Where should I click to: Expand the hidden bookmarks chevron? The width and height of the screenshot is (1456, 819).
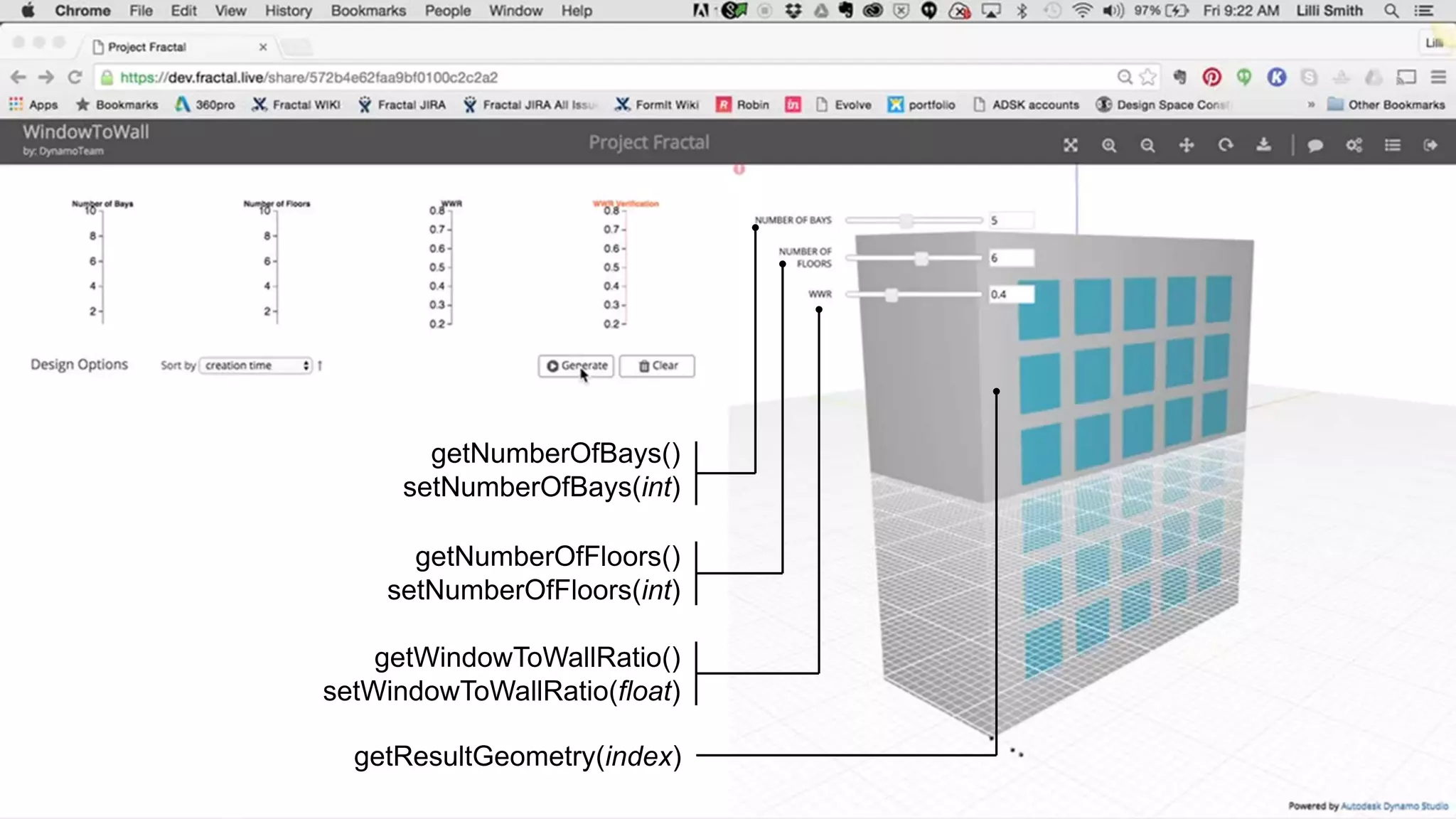click(1311, 105)
